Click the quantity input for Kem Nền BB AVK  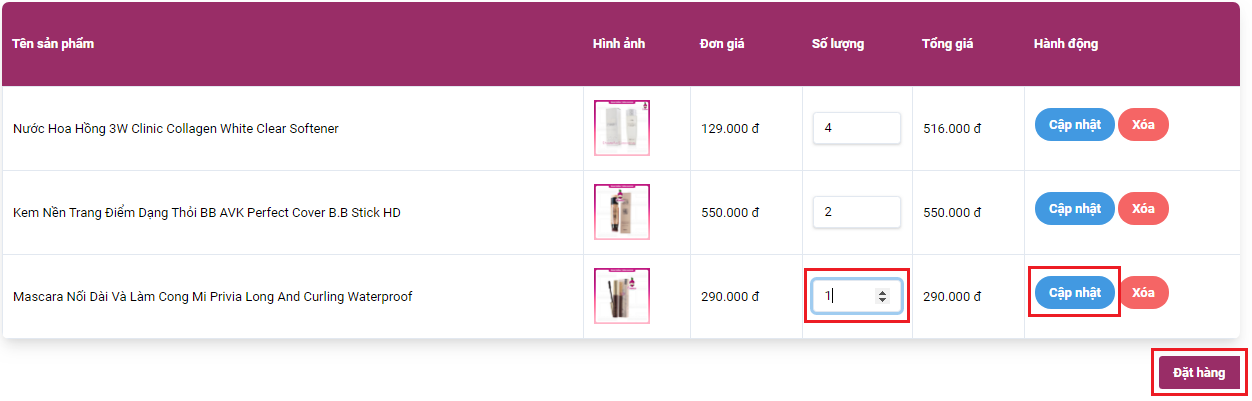point(856,212)
